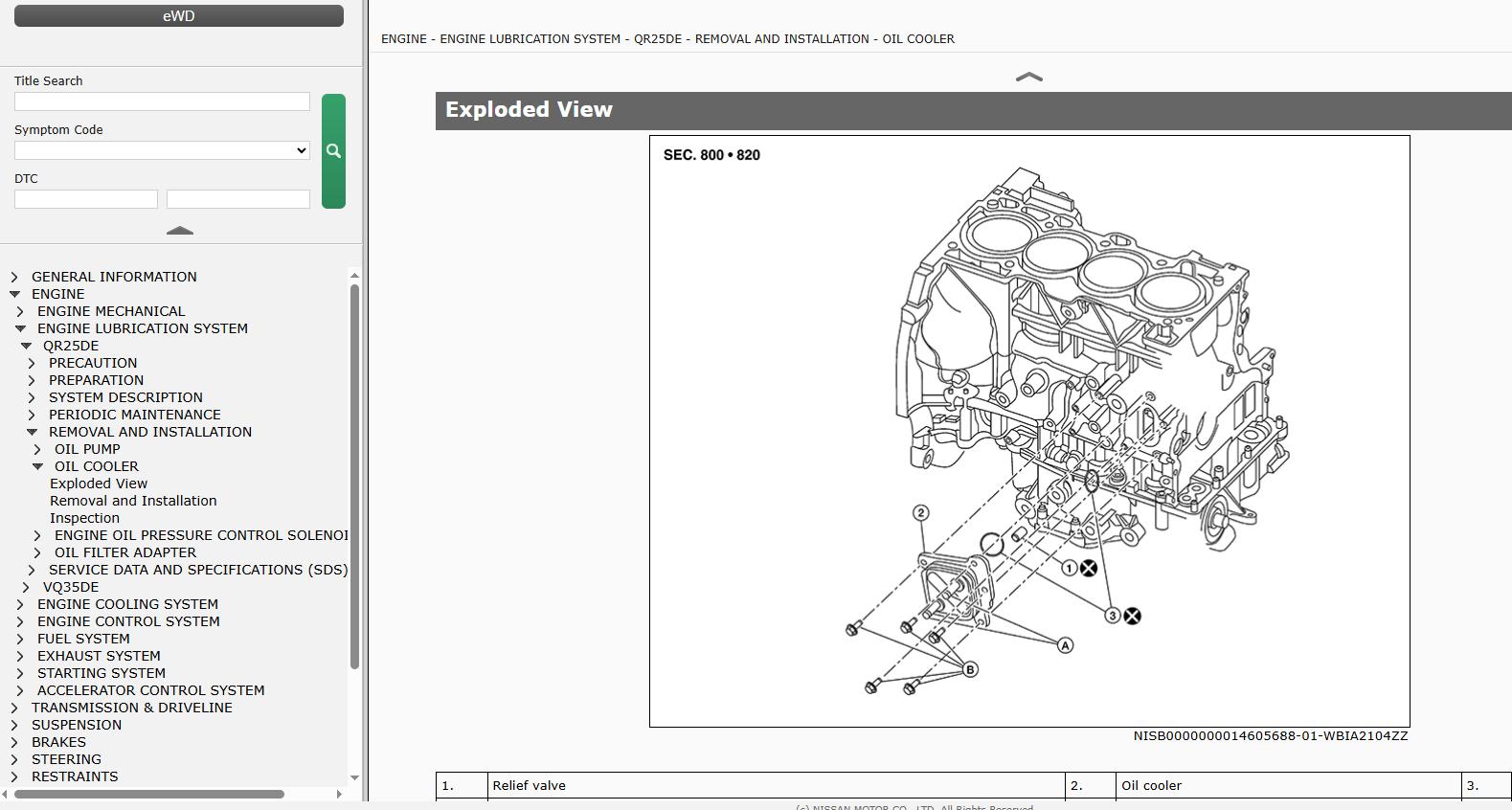This screenshot has height=810, width=1512.
Task: Select the ENGINE LUBRICATION SYSTEM label
Action: 143,328
